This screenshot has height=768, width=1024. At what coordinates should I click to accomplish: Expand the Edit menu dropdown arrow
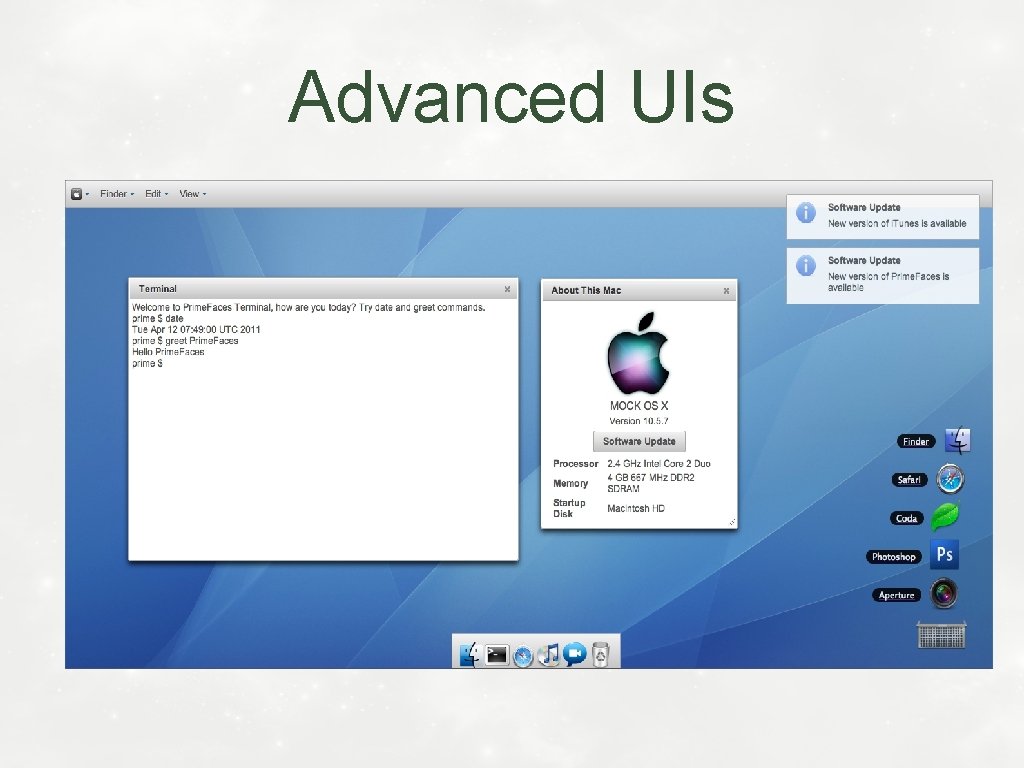tap(166, 195)
